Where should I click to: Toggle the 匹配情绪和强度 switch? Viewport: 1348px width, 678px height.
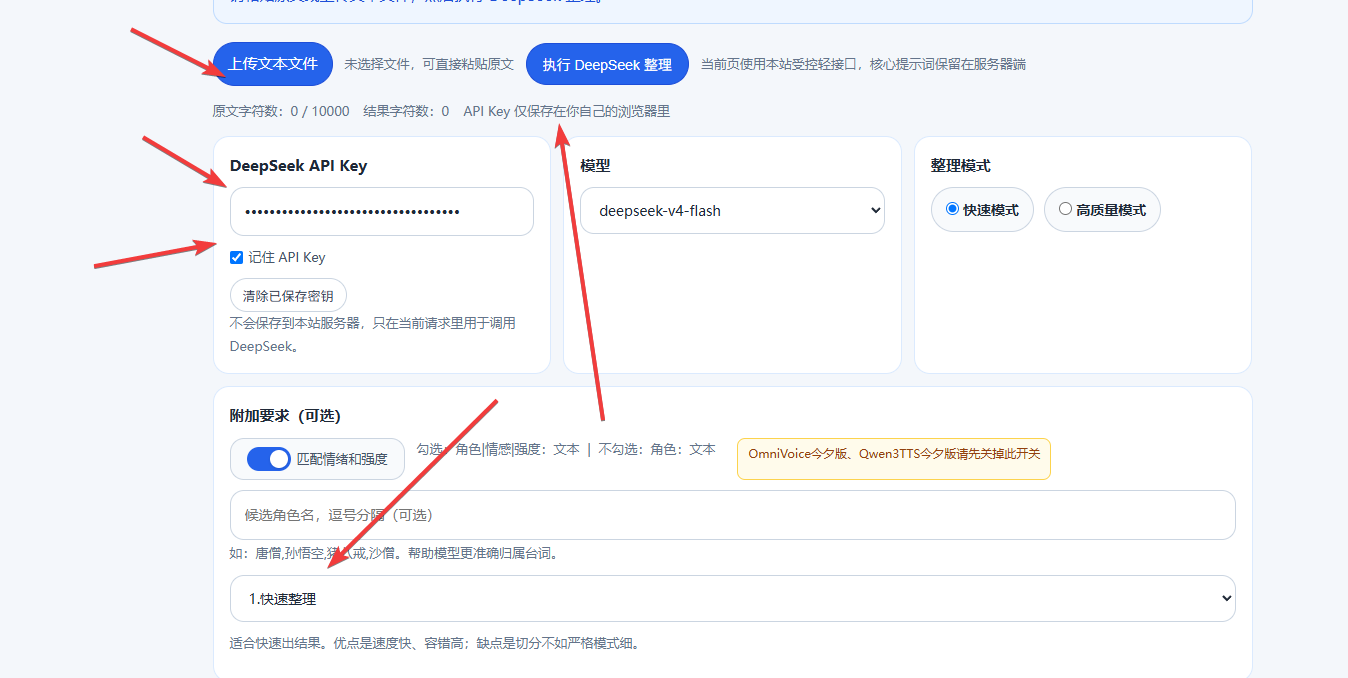click(269, 459)
